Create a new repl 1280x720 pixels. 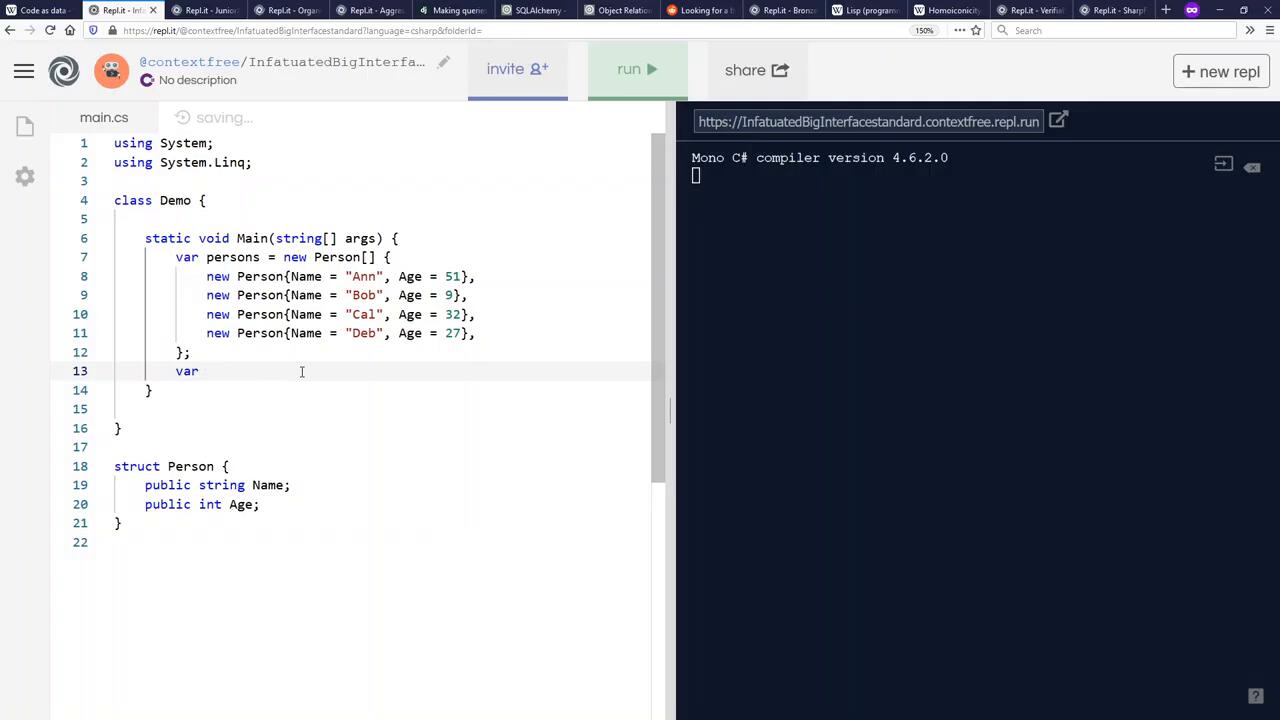[1220, 72]
